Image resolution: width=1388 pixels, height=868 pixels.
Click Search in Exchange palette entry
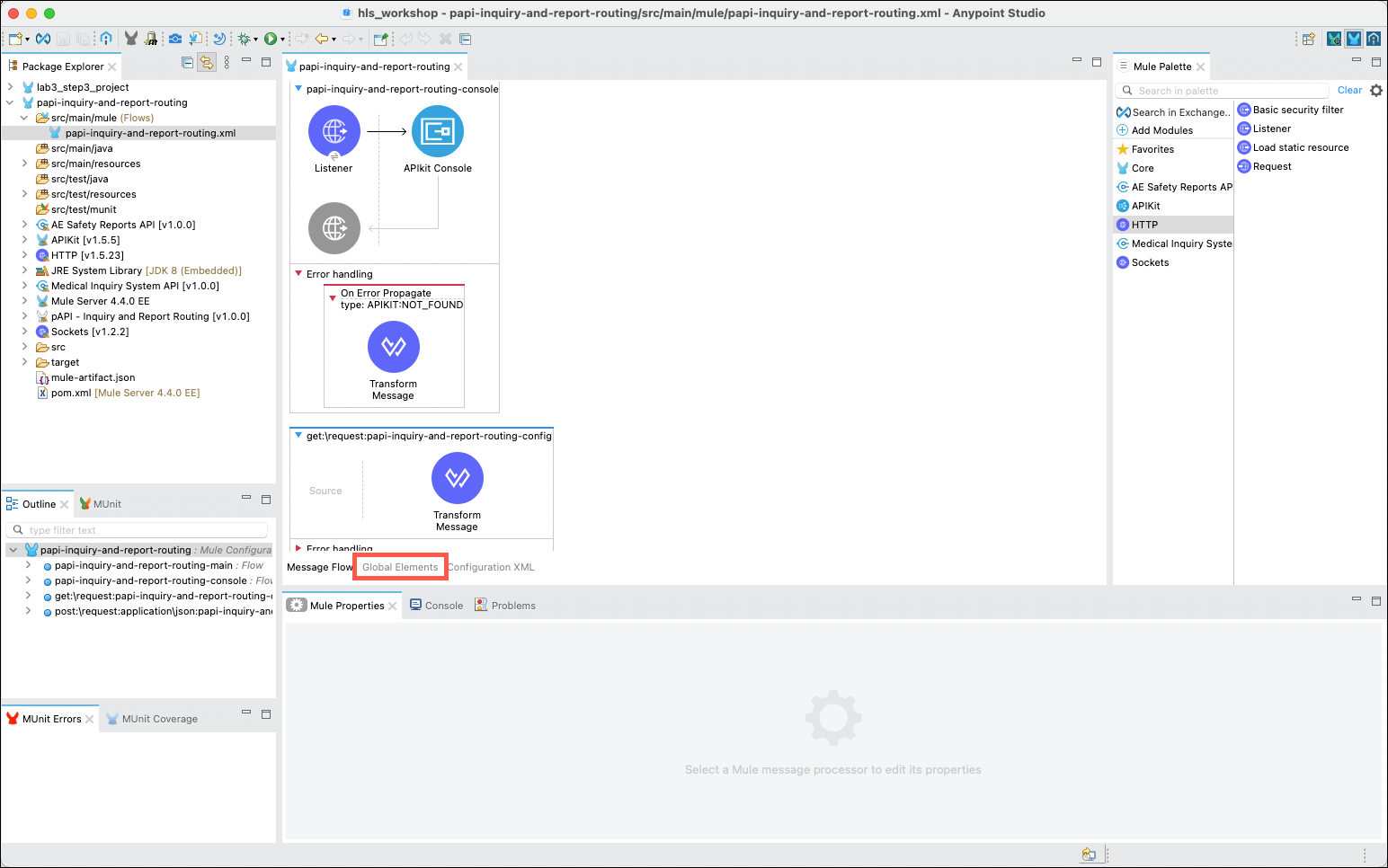point(1173,112)
